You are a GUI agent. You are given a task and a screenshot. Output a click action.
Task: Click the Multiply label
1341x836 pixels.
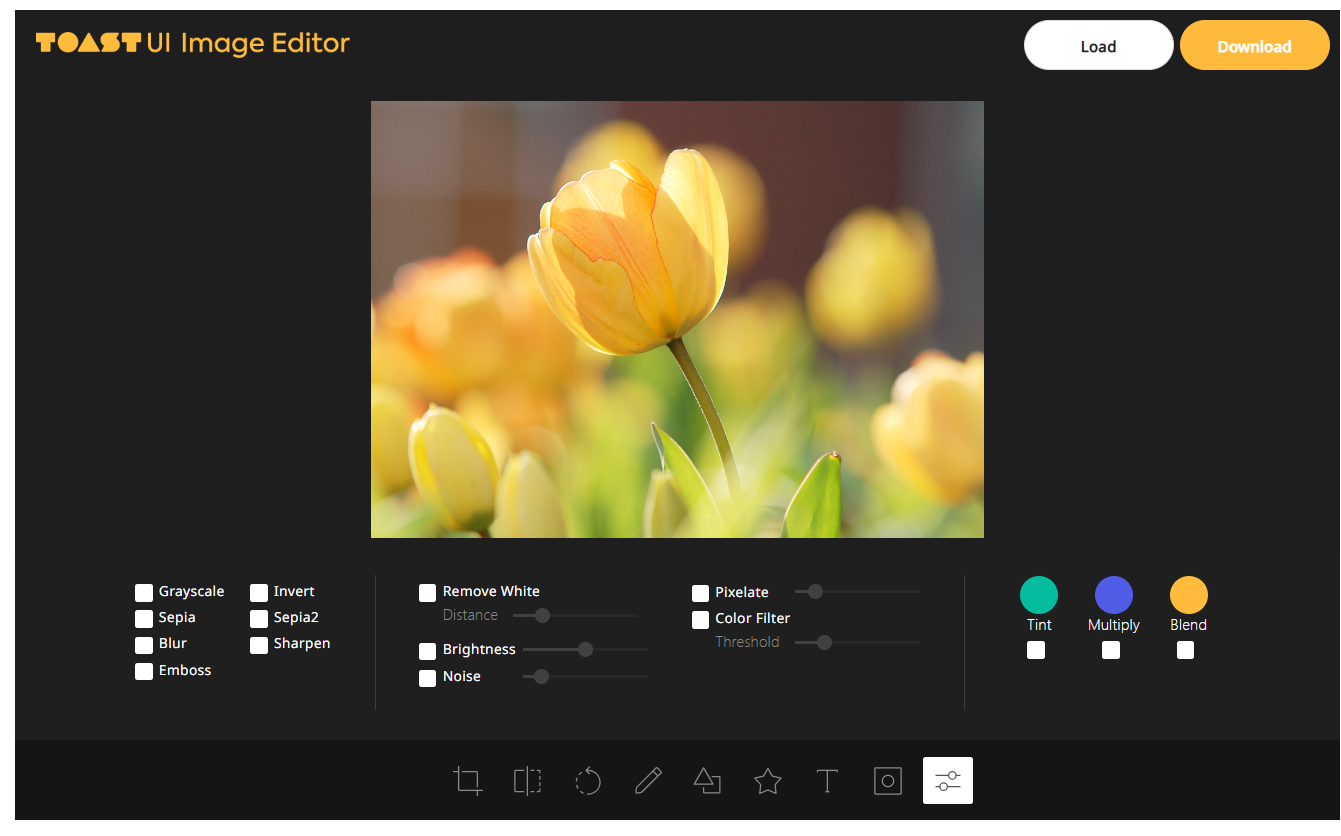pyautogui.click(x=1114, y=625)
